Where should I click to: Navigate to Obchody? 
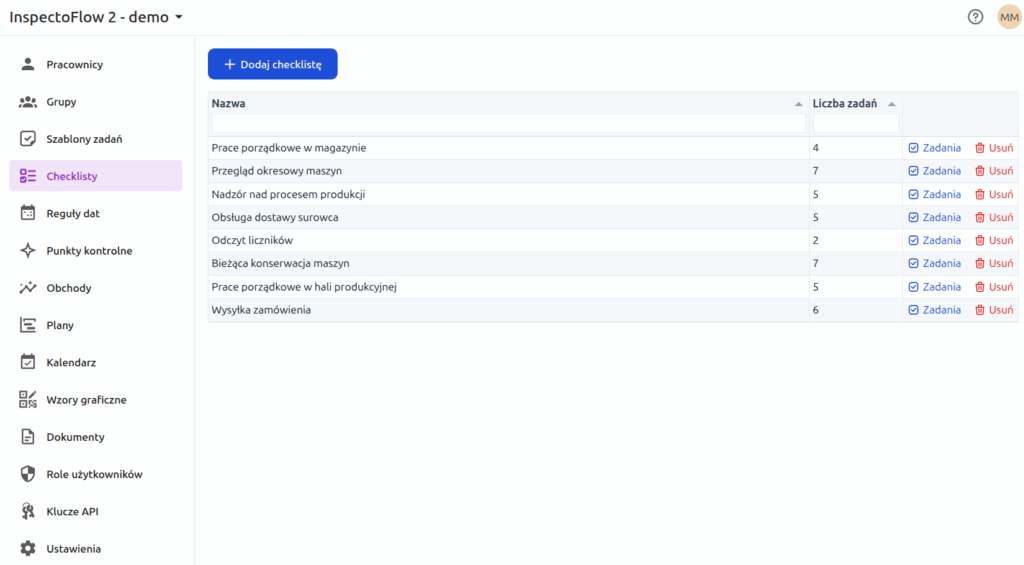pyautogui.click(x=95, y=287)
